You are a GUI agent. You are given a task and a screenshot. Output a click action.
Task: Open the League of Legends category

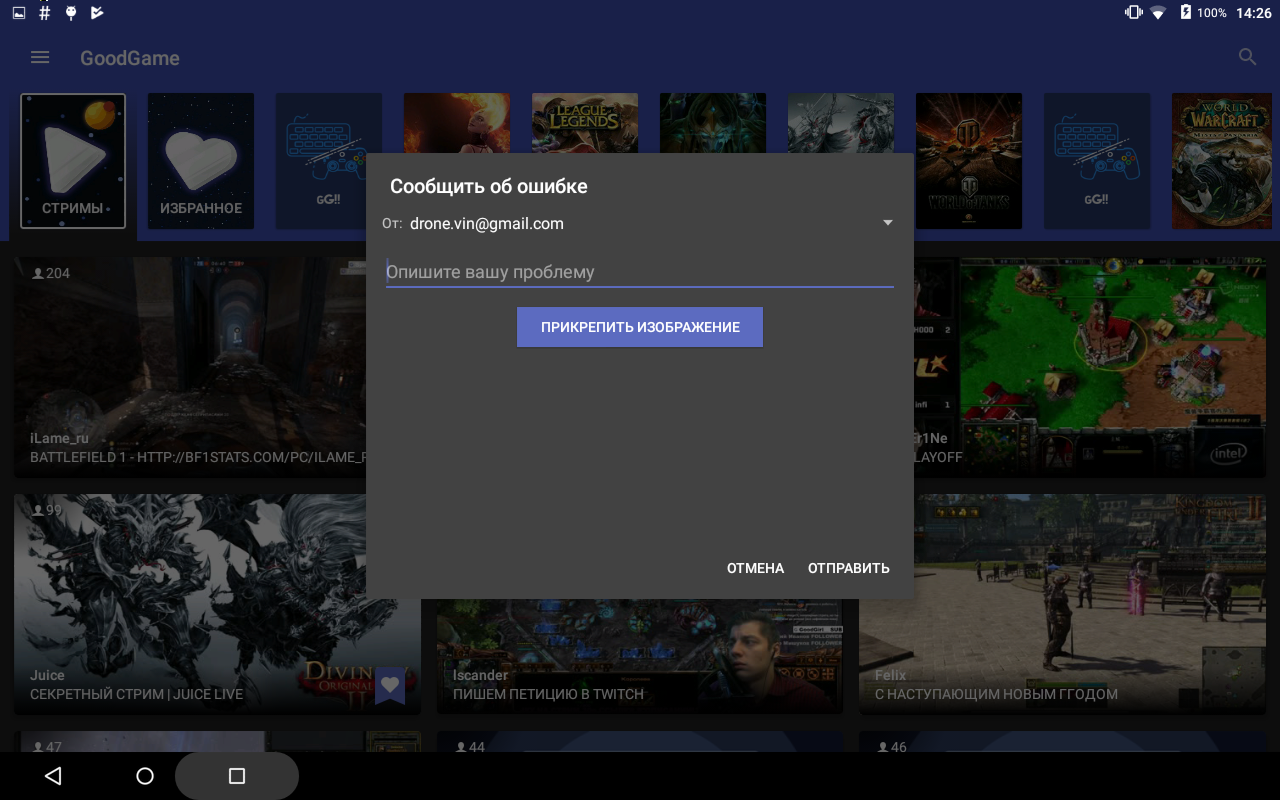pos(585,123)
